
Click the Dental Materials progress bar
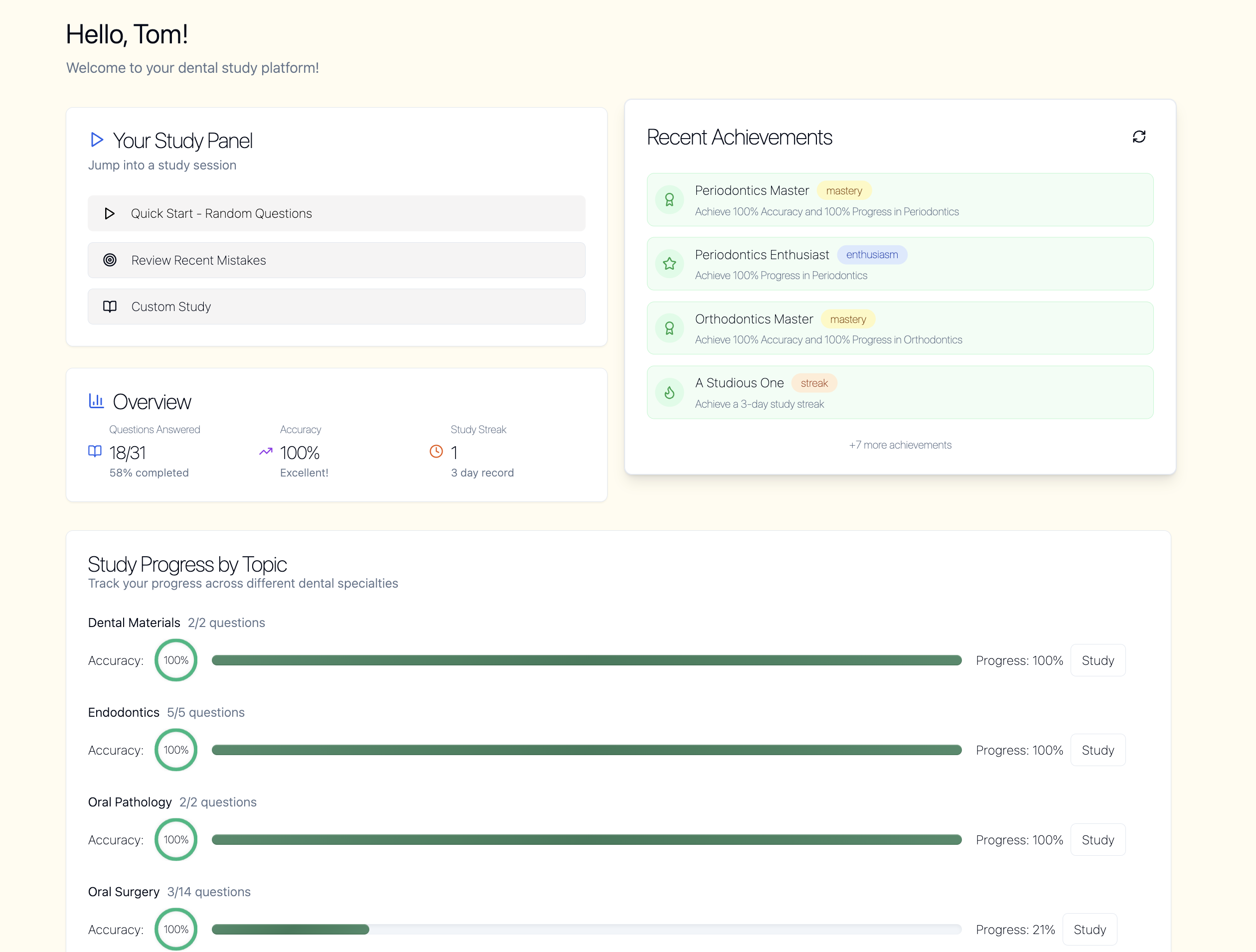click(587, 660)
